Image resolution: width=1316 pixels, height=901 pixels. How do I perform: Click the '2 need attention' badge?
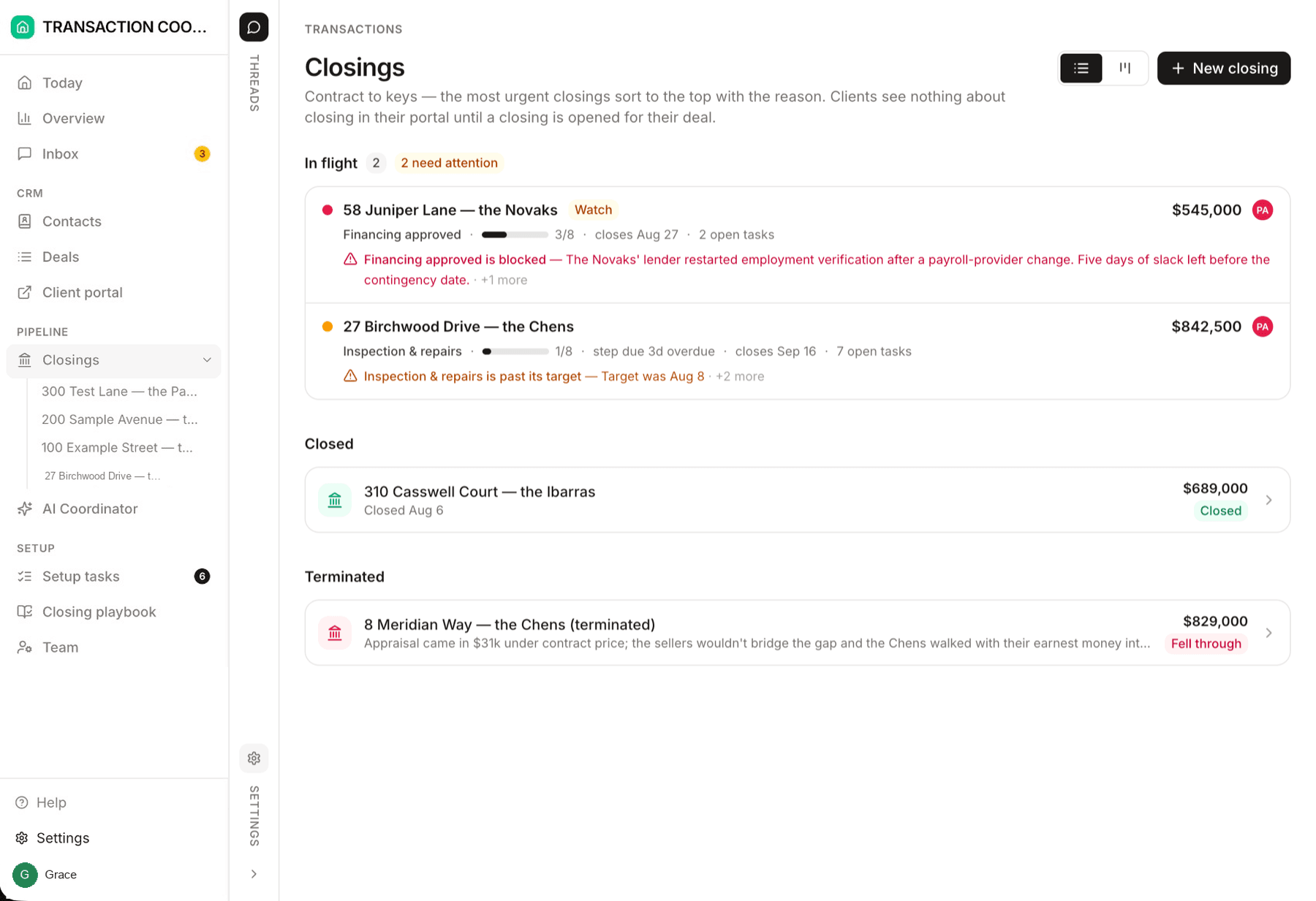point(449,163)
